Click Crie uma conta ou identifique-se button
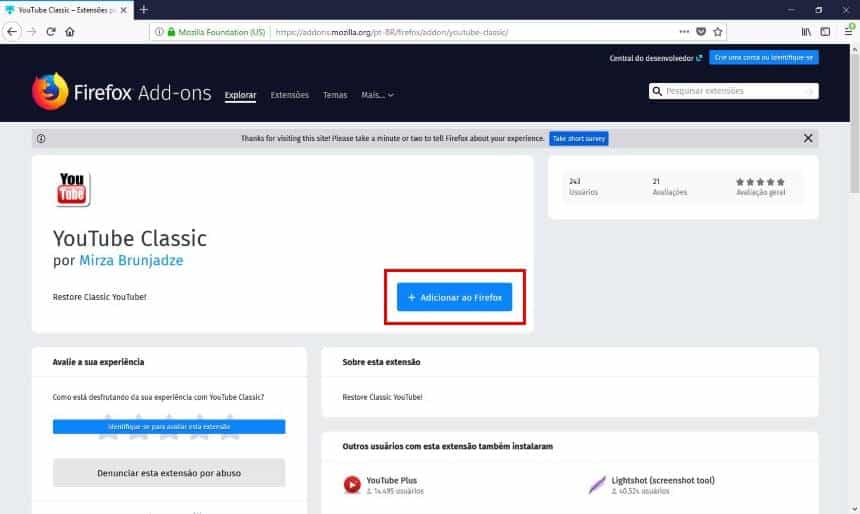The width and height of the screenshot is (860, 514). (x=763, y=58)
